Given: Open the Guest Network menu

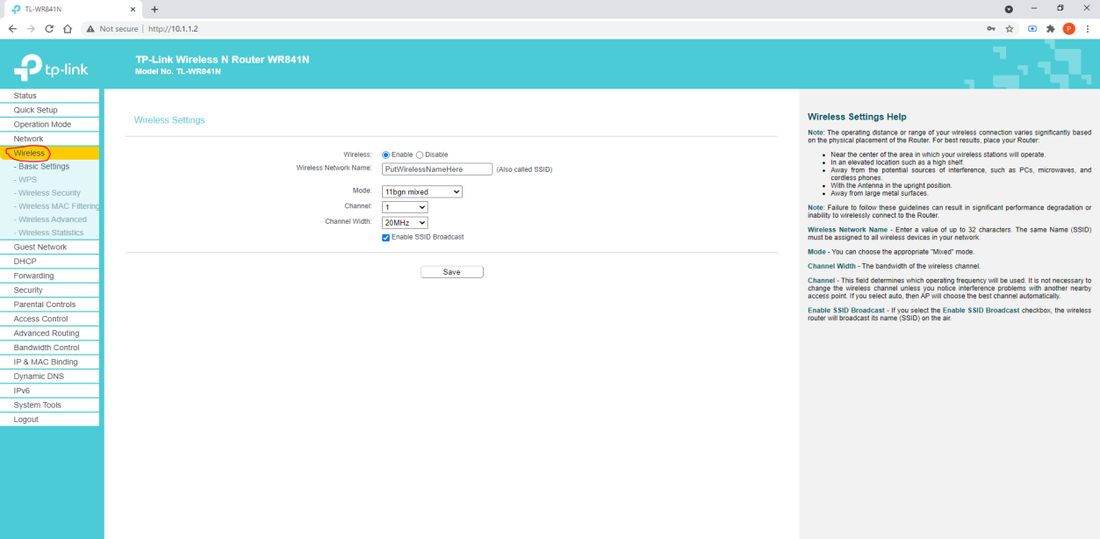Looking at the screenshot, I should click(x=49, y=247).
